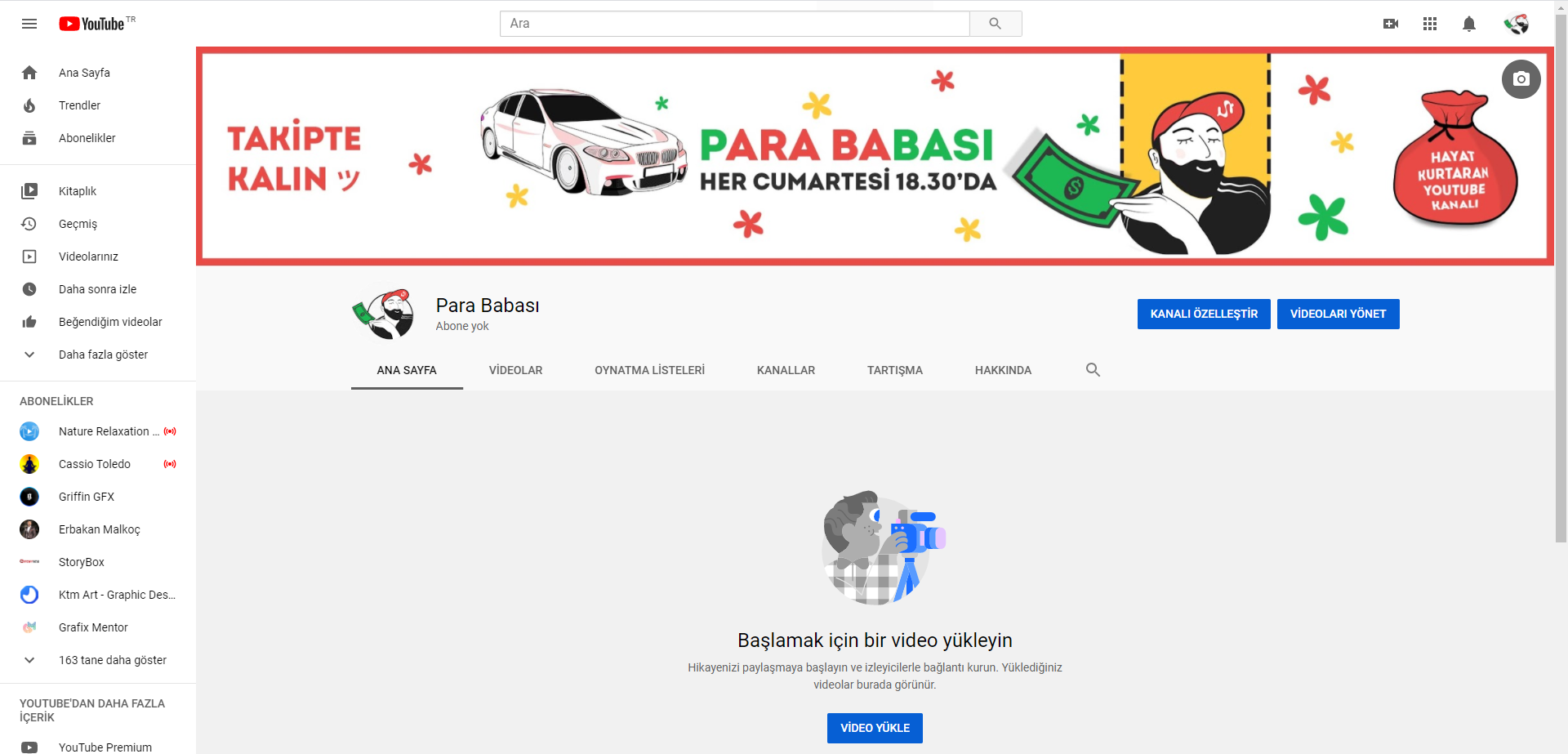The image size is (1568, 754).
Task: Click the Videolarınız play icon
Action: coord(29,257)
